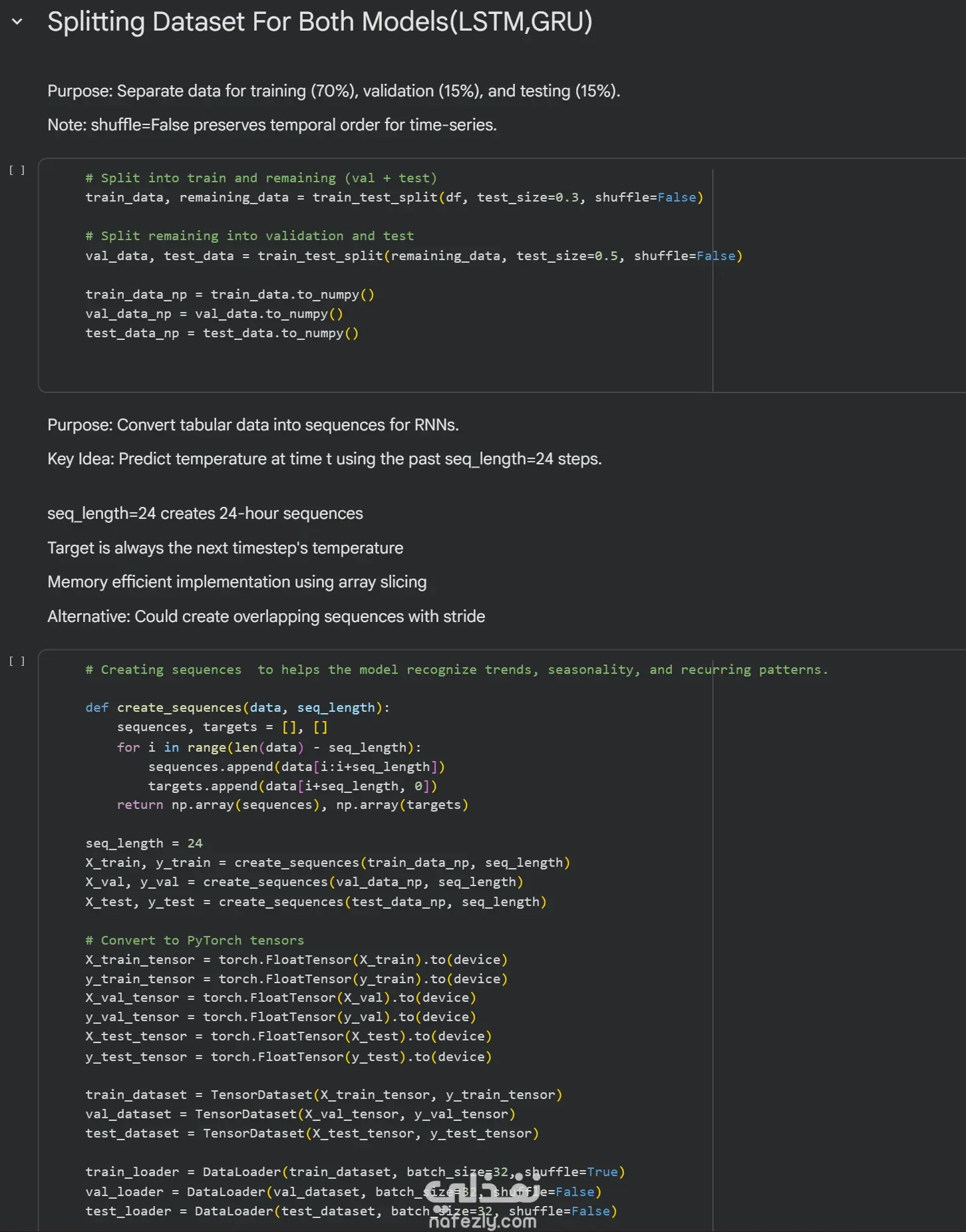
Task: Click the '# Convert to PyTorch tensors' comment
Action: click(x=194, y=941)
